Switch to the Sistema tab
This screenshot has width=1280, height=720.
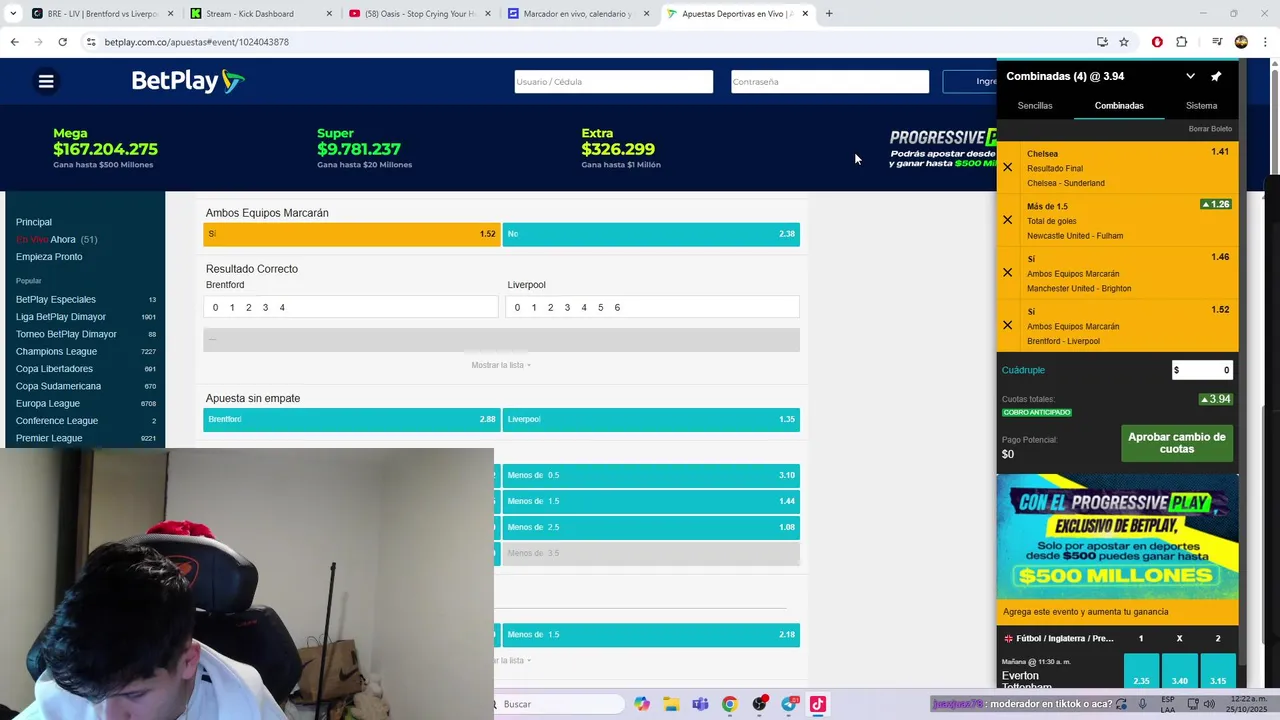[x=1201, y=105]
